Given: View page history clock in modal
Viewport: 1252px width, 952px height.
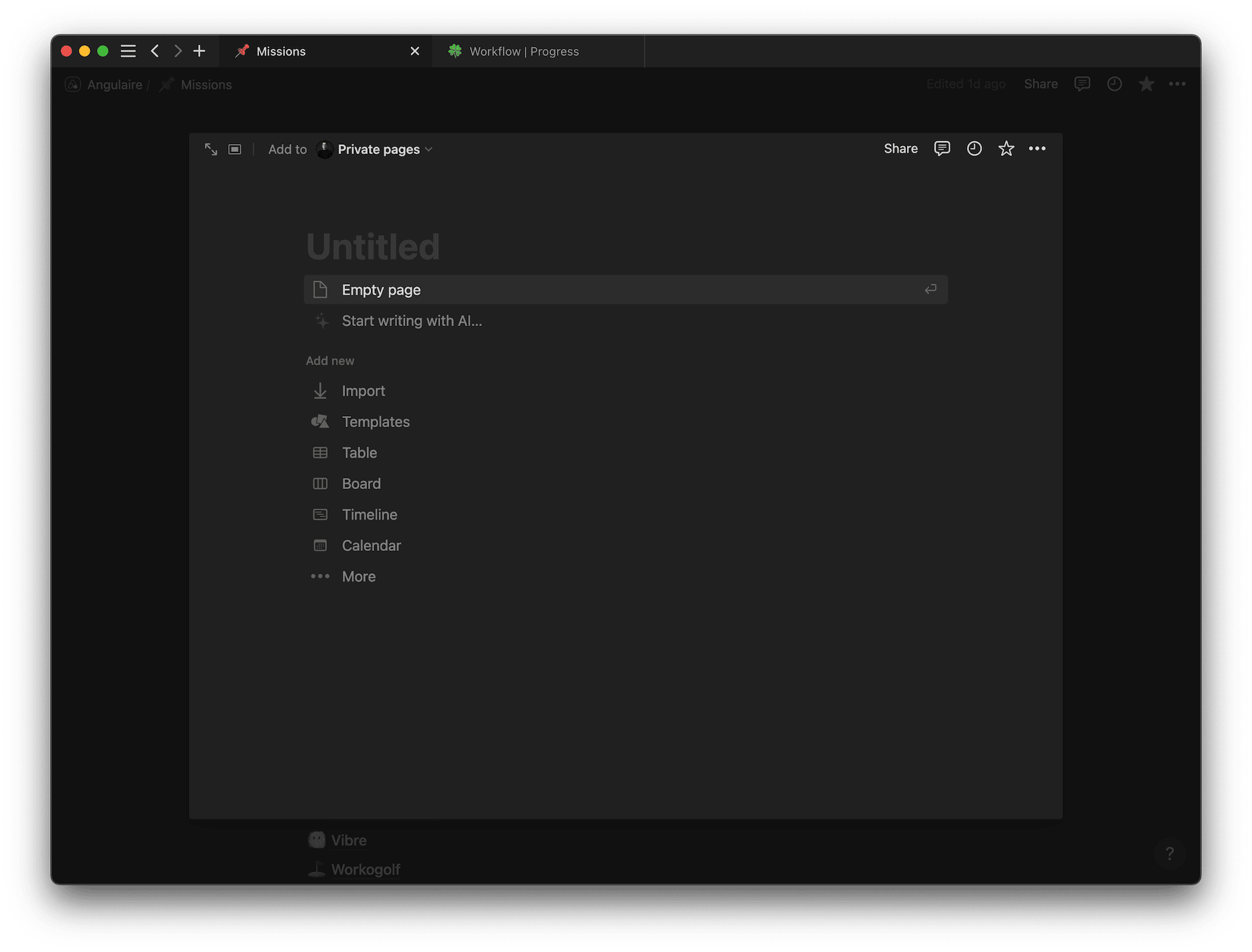Looking at the screenshot, I should (x=974, y=149).
